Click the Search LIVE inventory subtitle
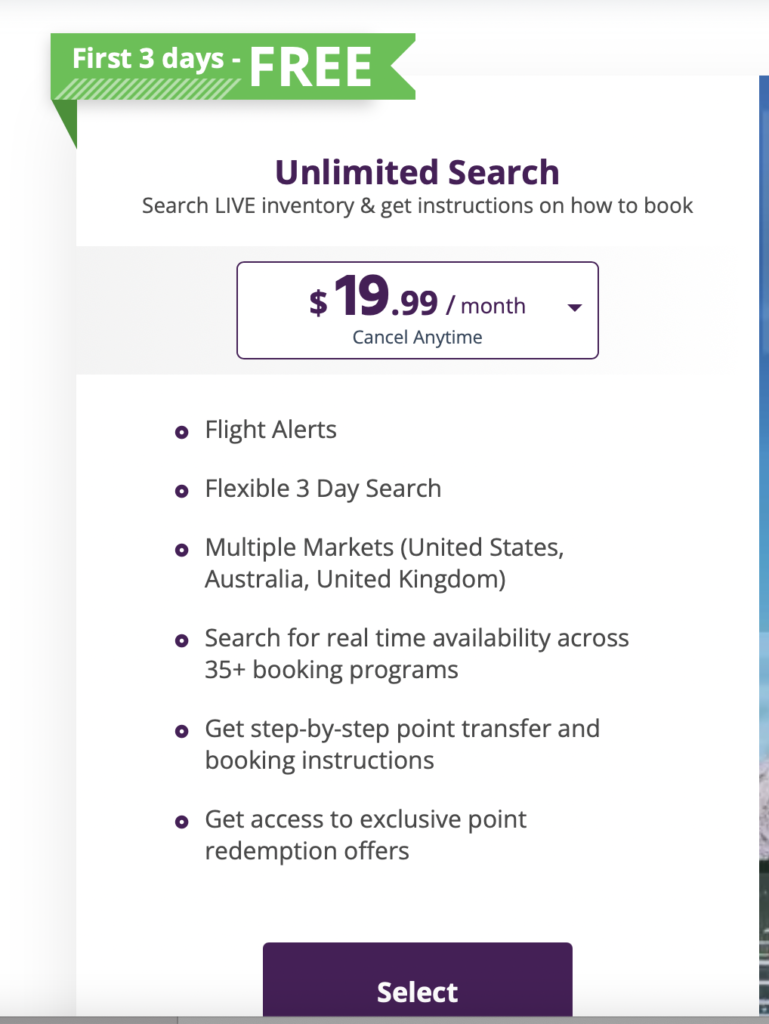The height and width of the screenshot is (1024, 769). coord(417,206)
